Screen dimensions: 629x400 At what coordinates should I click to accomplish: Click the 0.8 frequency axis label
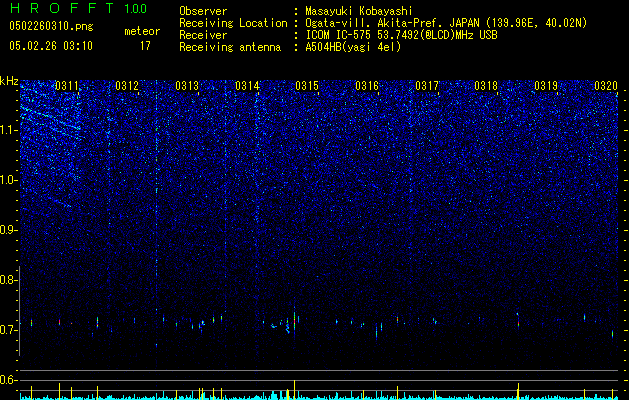coord(9,280)
